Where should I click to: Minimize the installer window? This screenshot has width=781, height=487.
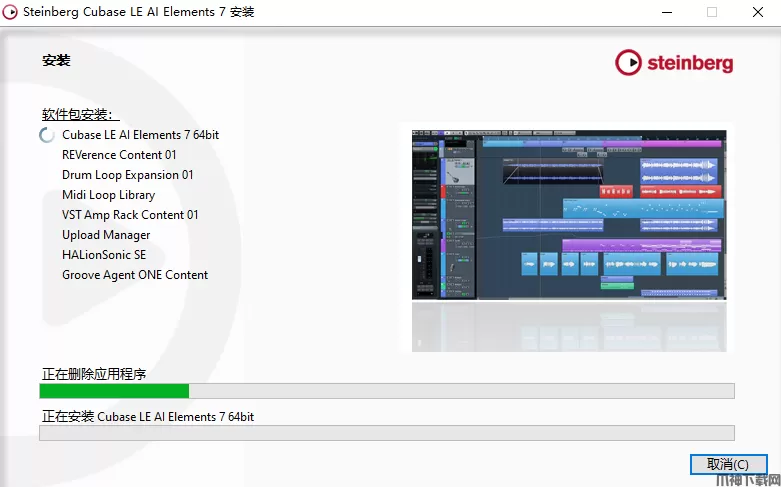tap(667, 12)
